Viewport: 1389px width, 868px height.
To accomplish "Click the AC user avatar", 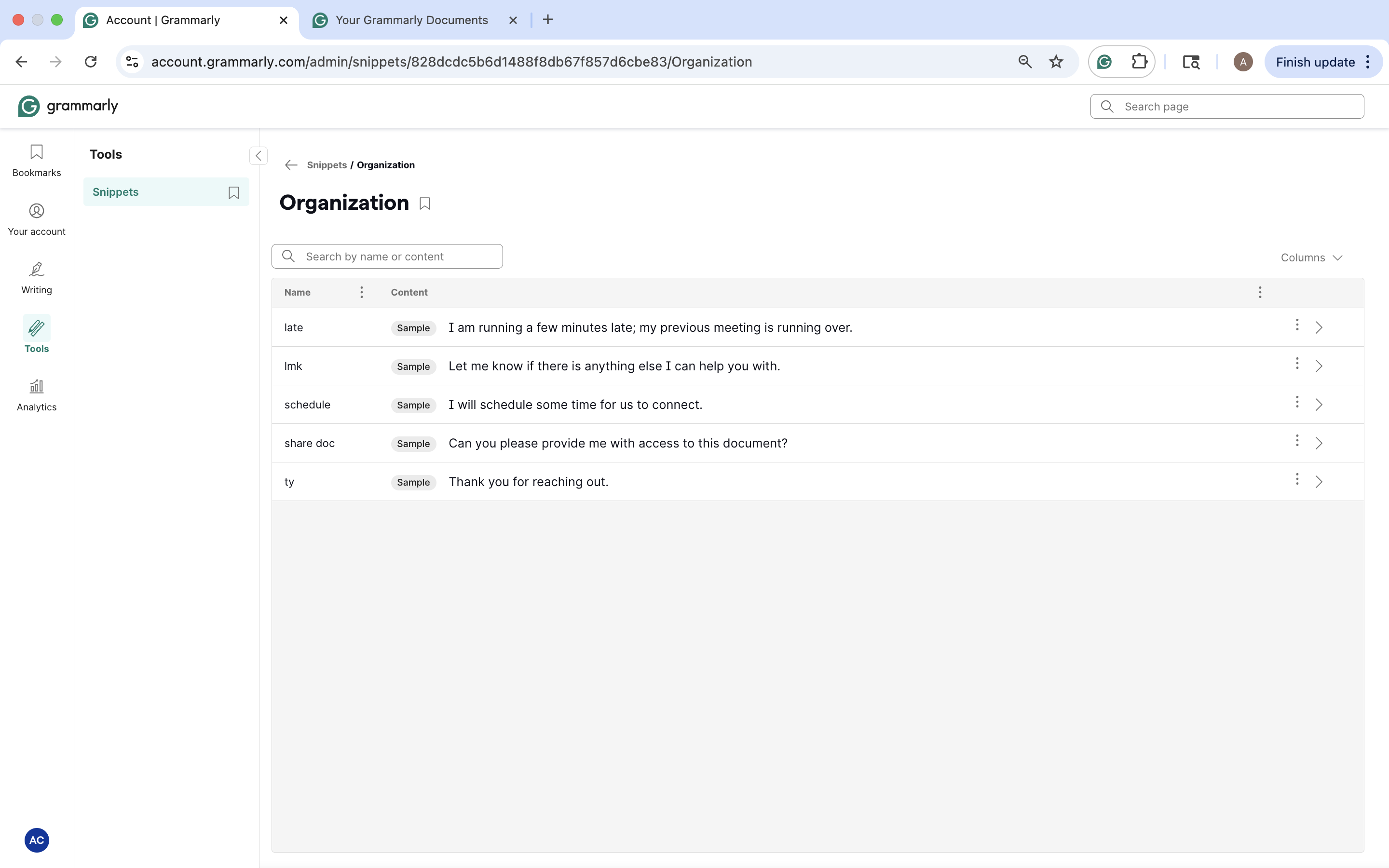I will (36, 840).
